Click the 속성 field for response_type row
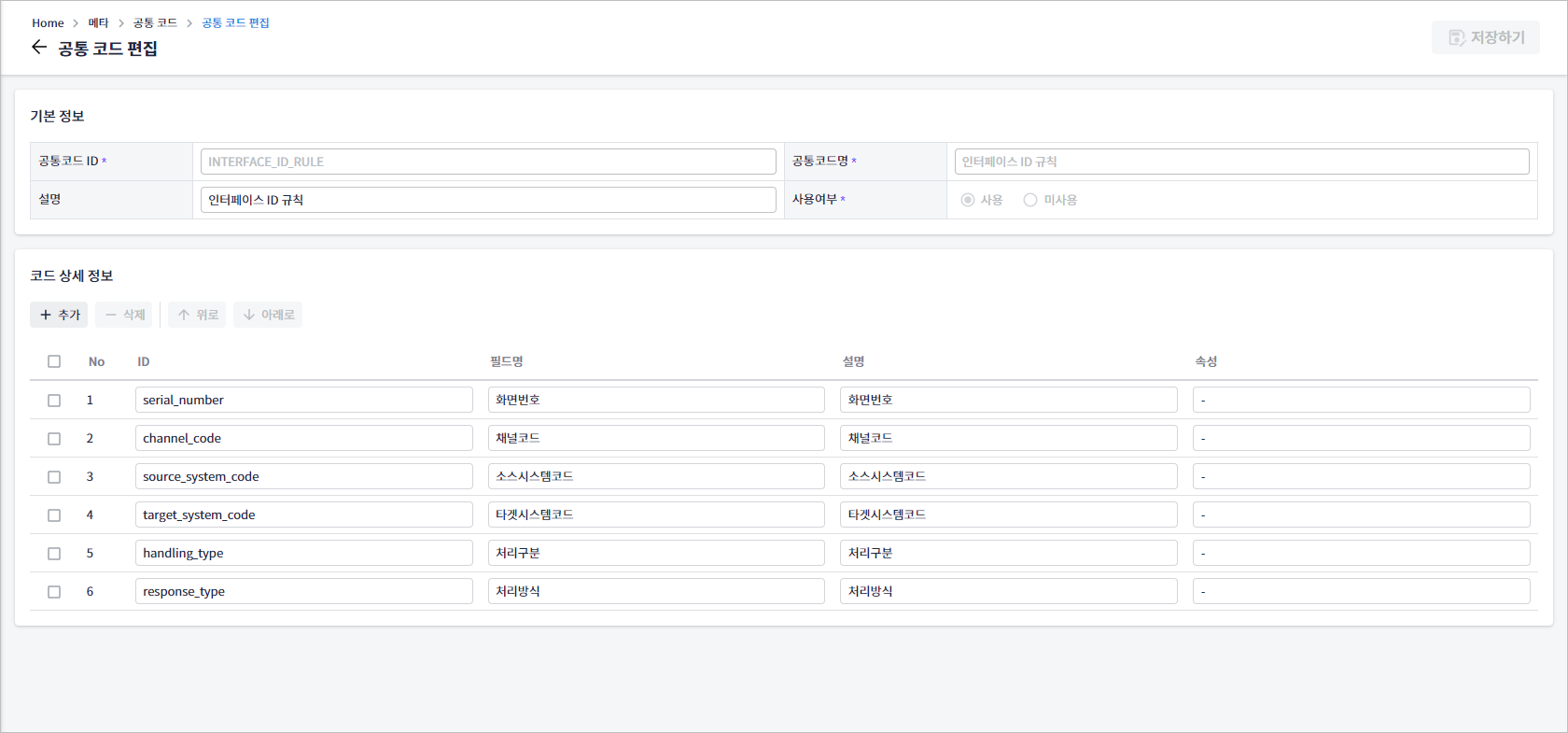The width and height of the screenshot is (1568, 733). [x=1362, y=591]
